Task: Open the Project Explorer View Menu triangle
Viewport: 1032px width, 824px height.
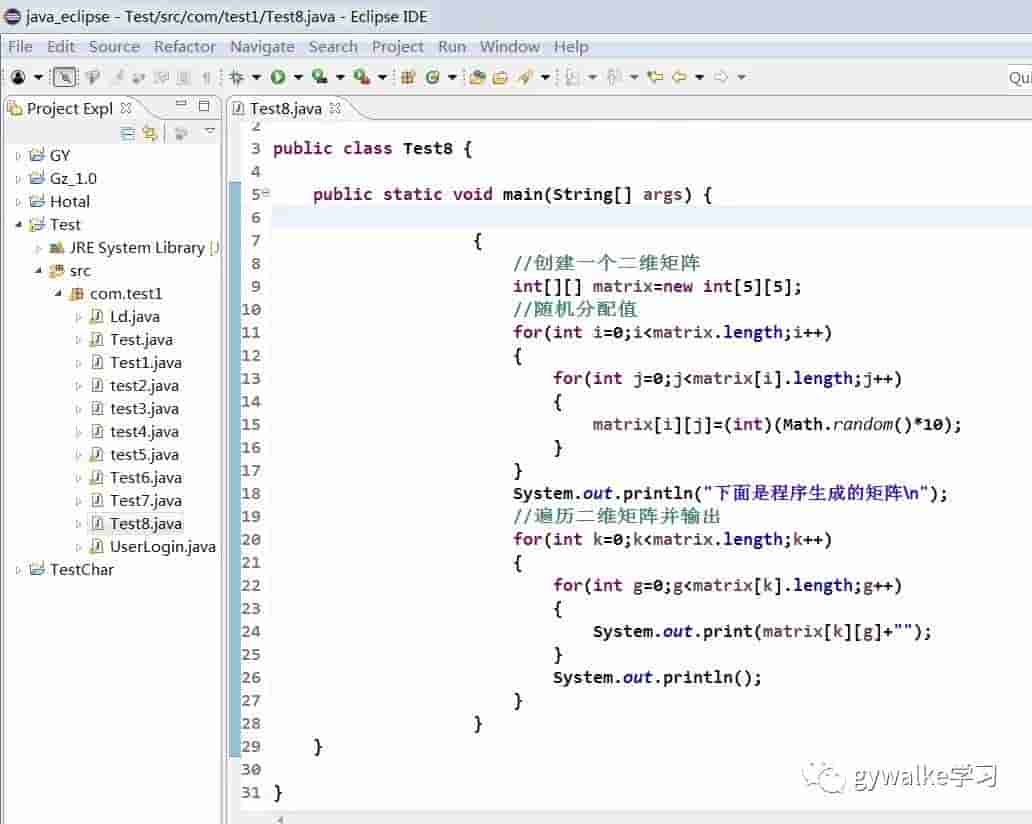Action: 209,130
